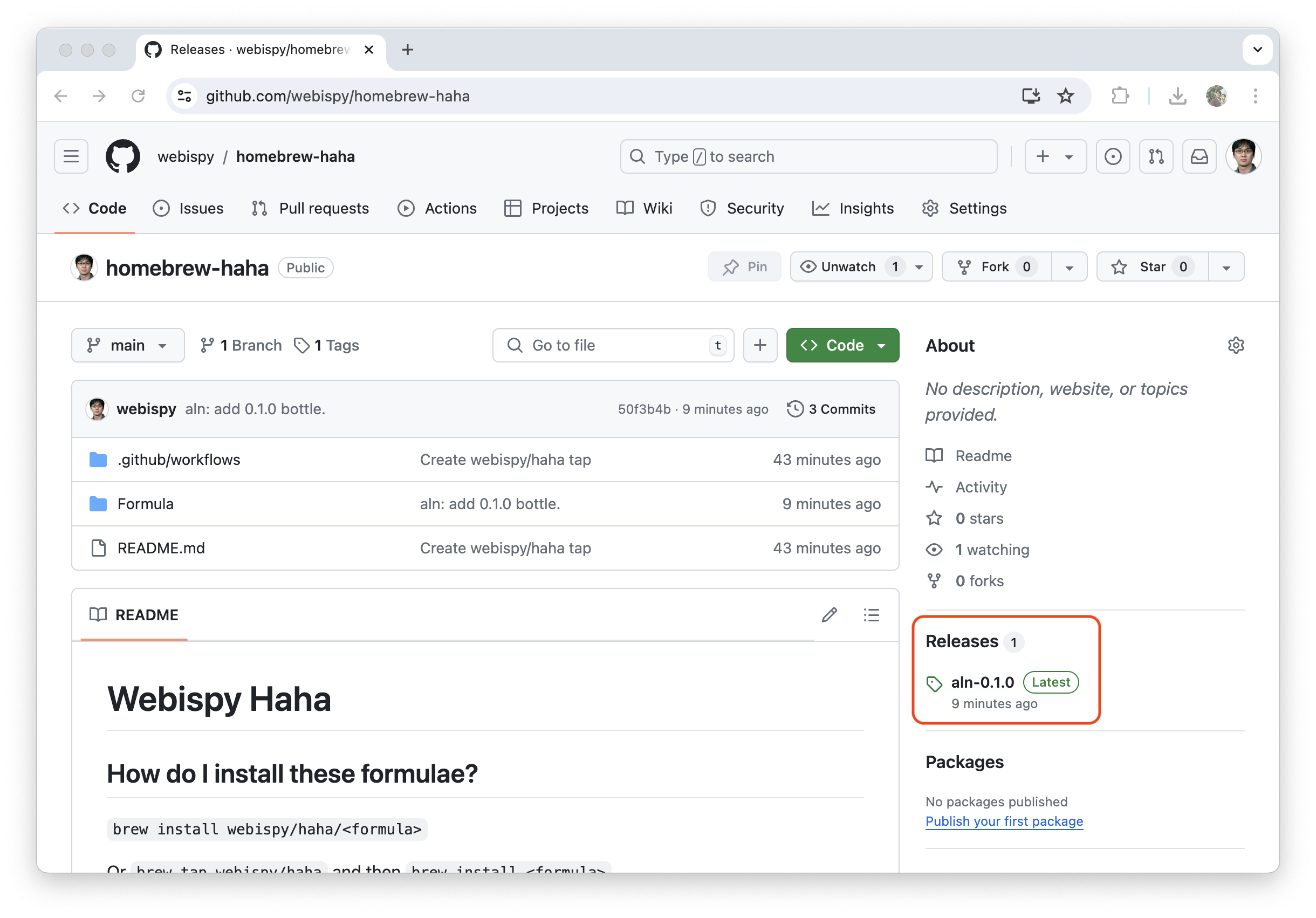Open the 1 Tags link
The width and height of the screenshot is (1316, 918).
pos(327,345)
